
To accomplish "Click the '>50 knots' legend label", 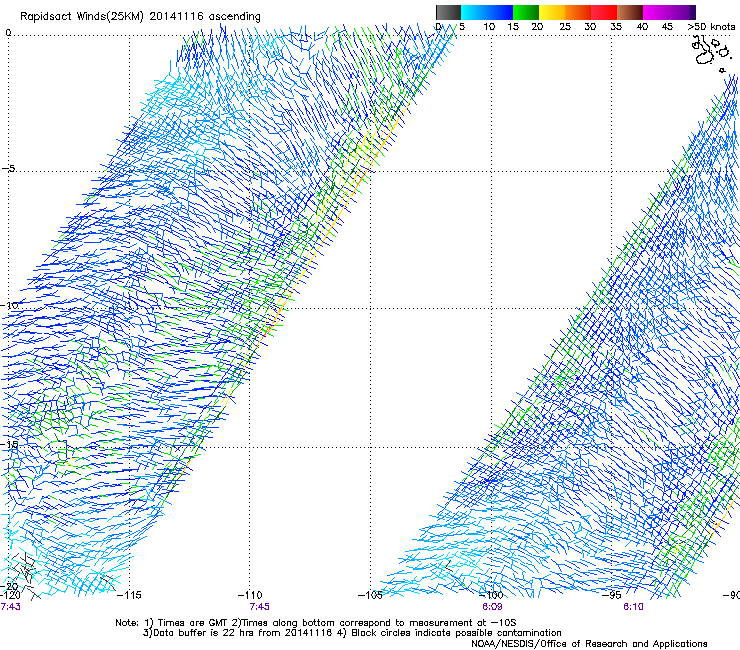I will pyautogui.click(x=711, y=27).
